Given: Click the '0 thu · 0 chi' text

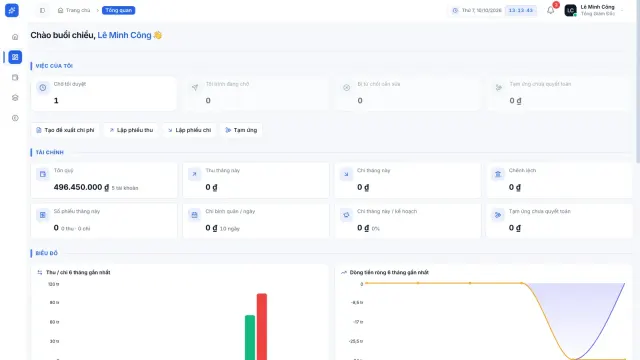Looking at the screenshot, I should coord(76,229).
